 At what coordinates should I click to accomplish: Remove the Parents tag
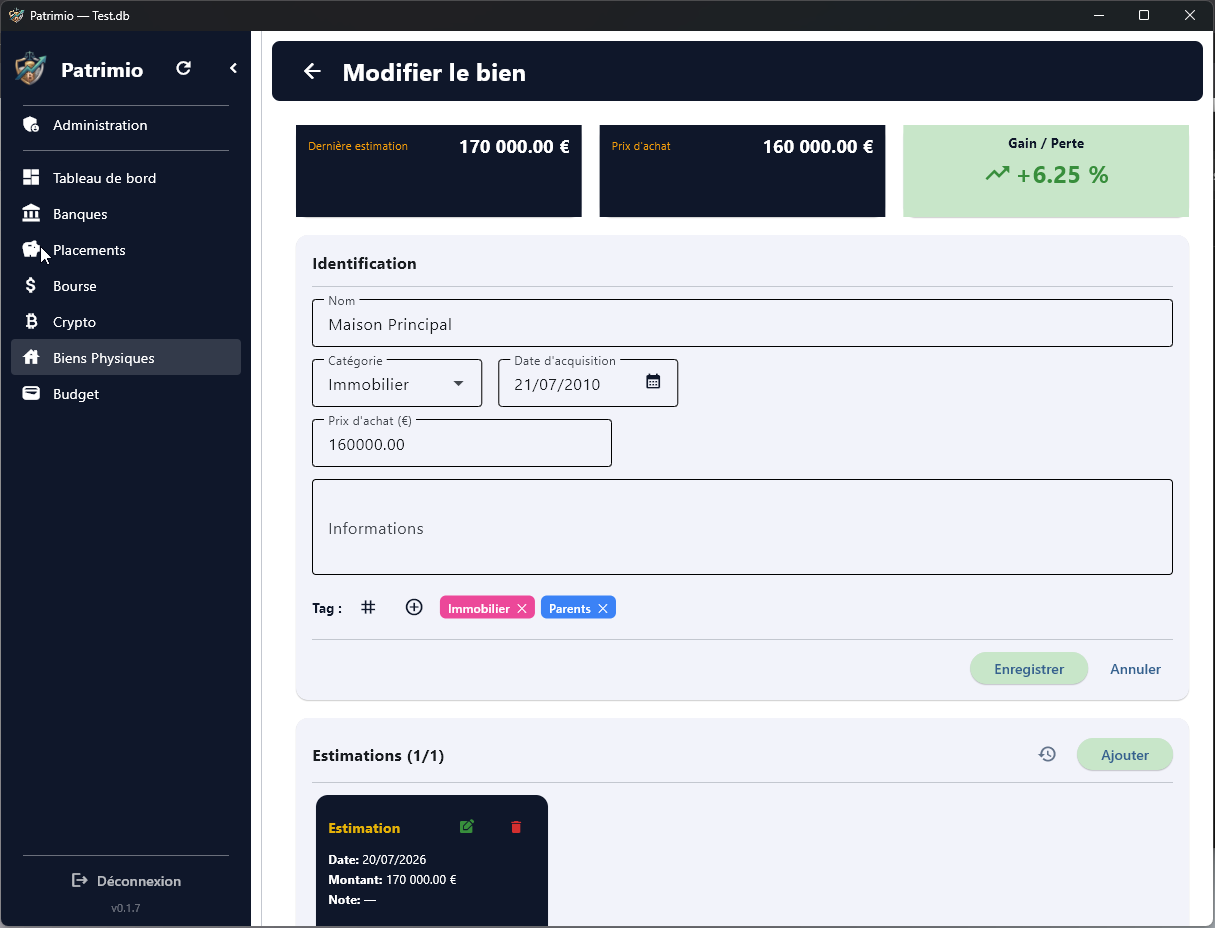(603, 608)
